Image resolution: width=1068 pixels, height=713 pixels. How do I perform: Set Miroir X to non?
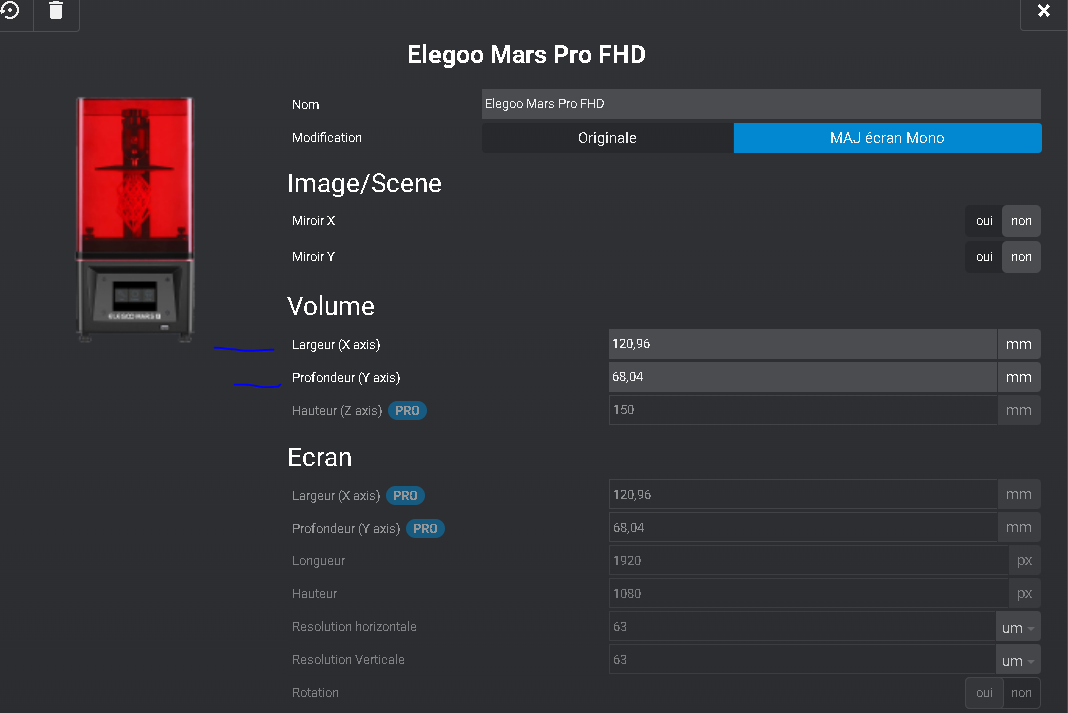tap(1021, 221)
